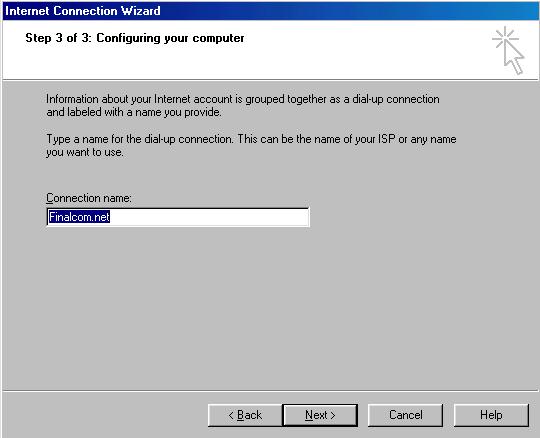Click the highlighted Finalcom.net text

79,217
